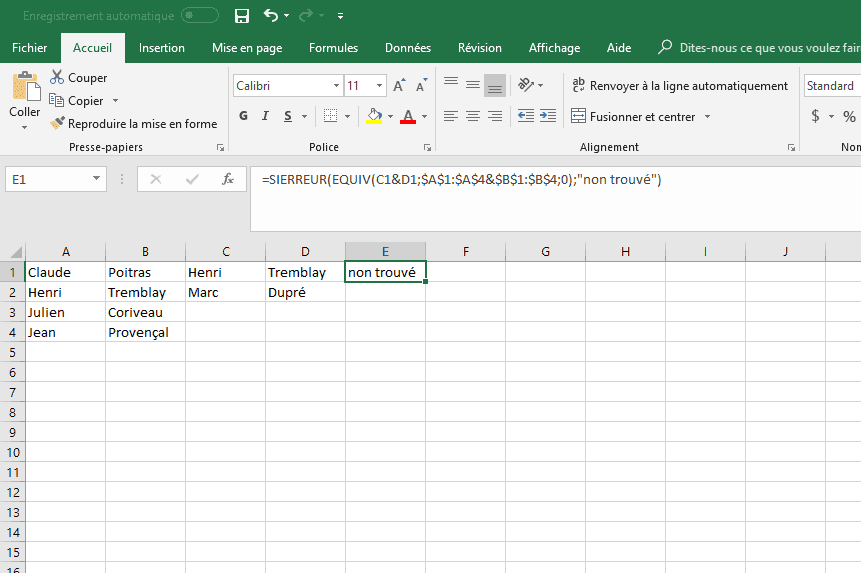This screenshot has width=865, height=586.
Task: Switch to the Insertion tab
Action: (x=161, y=48)
